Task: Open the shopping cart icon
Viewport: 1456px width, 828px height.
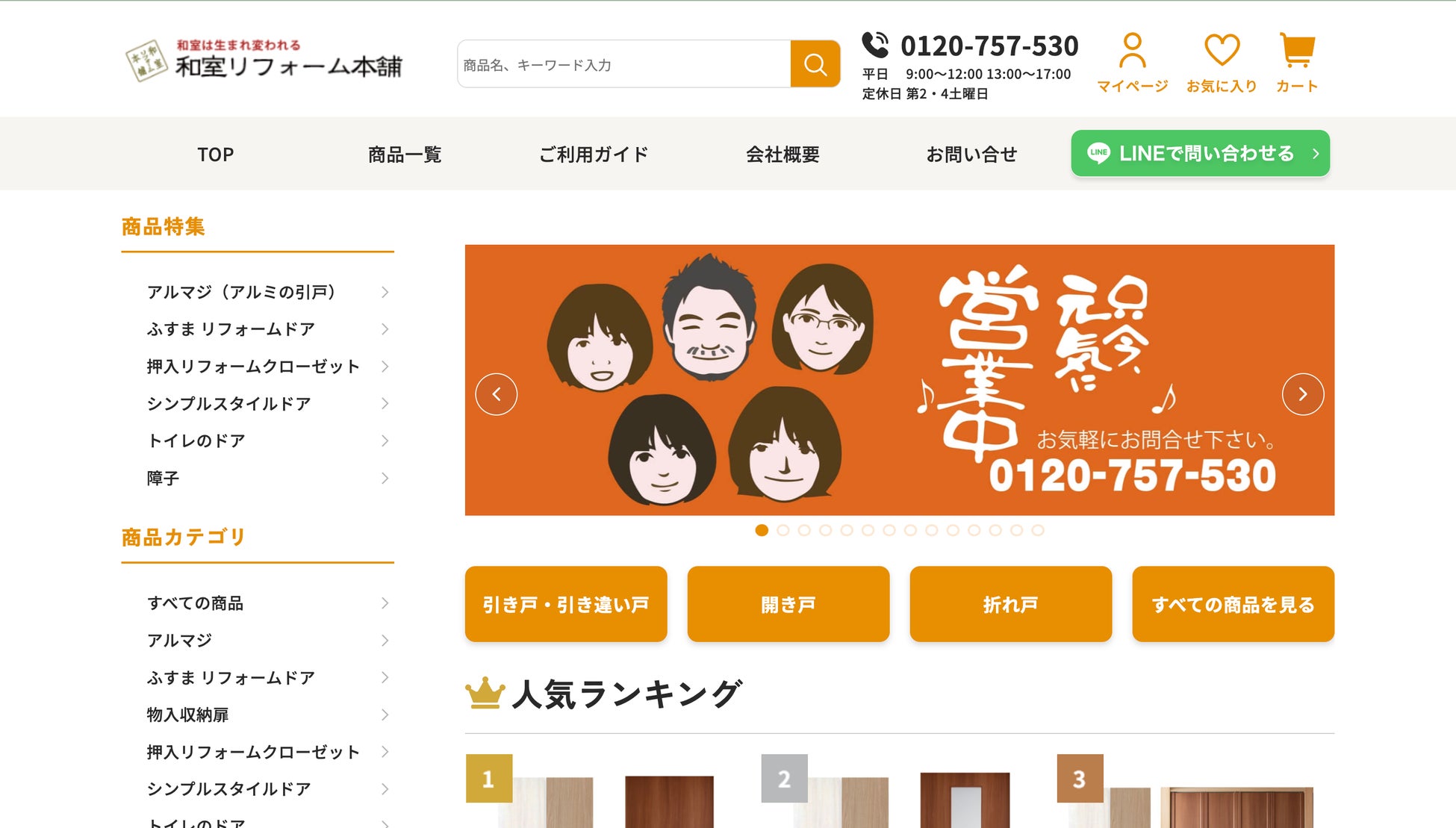Action: [x=1297, y=51]
